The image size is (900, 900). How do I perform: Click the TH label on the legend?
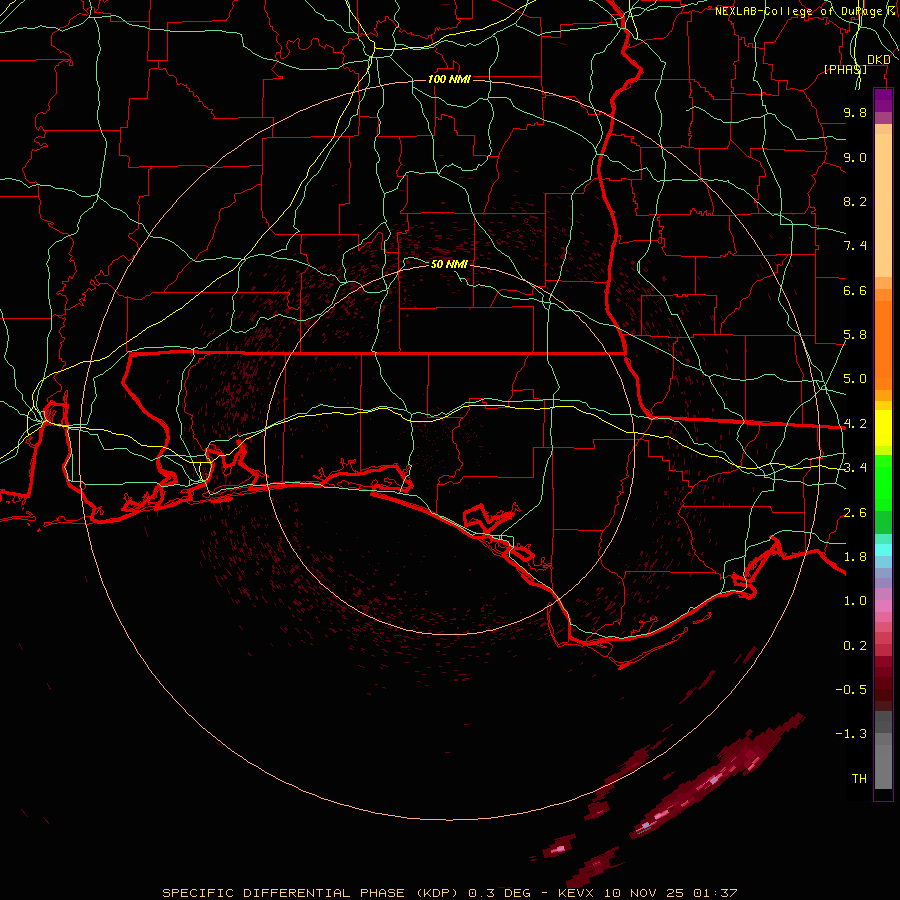(859, 779)
